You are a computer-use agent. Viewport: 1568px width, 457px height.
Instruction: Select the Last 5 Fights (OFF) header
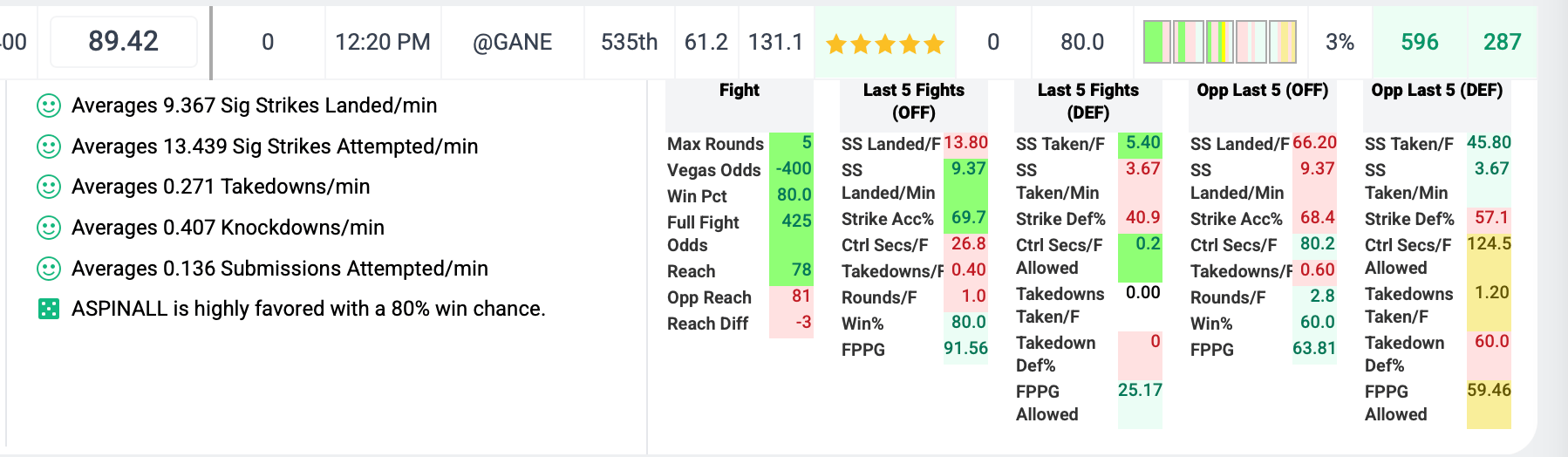(x=914, y=101)
